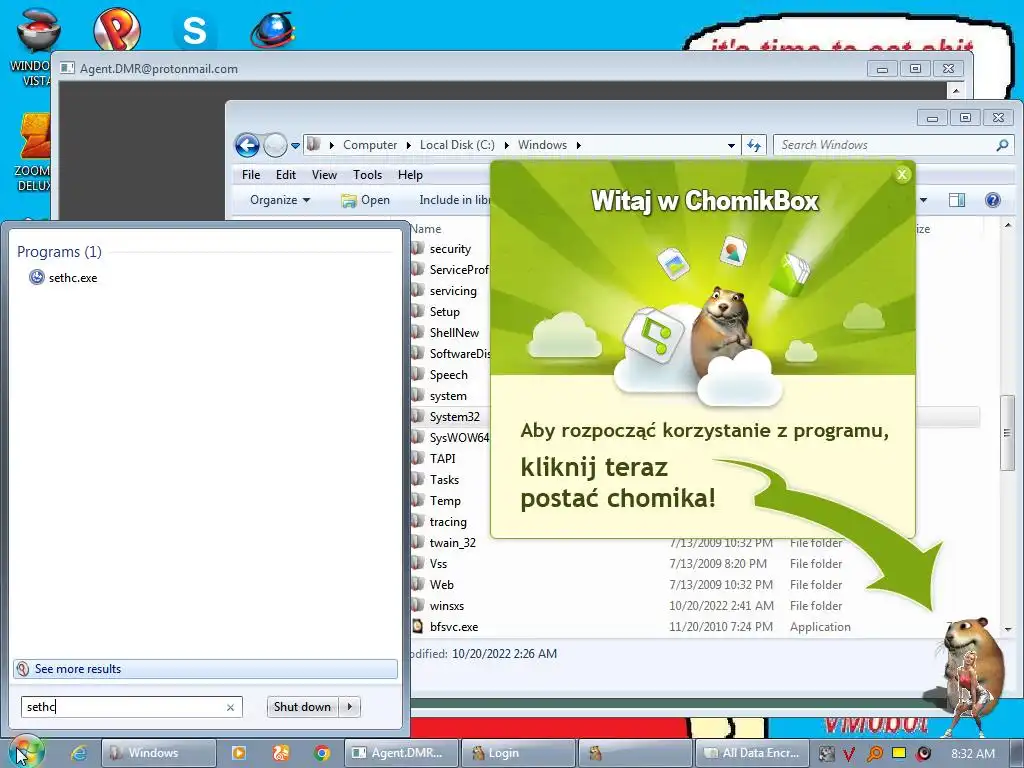The image size is (1024, 768).
Task: Open the View menu
Action: tap(324, 174)
